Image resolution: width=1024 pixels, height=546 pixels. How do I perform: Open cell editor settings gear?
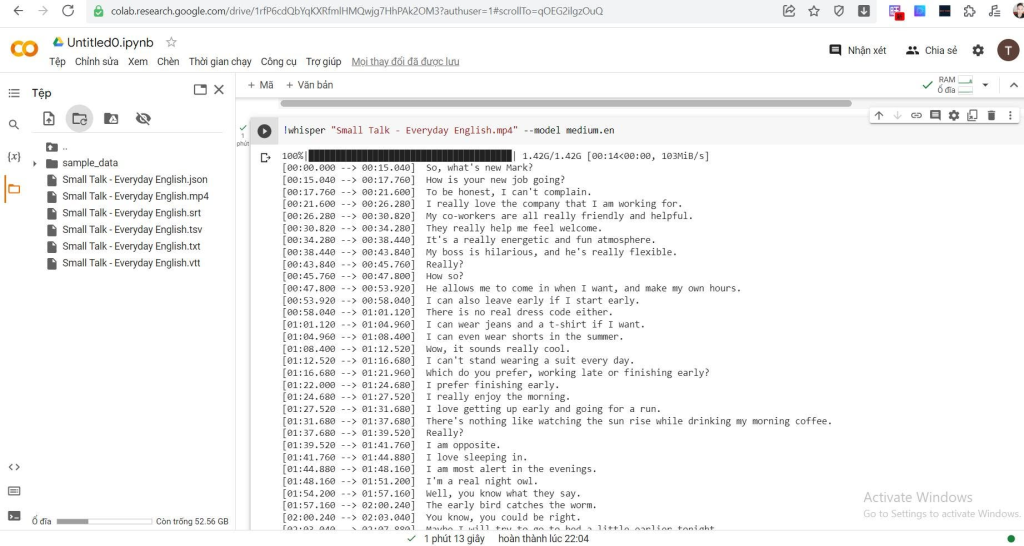[954, 116]
